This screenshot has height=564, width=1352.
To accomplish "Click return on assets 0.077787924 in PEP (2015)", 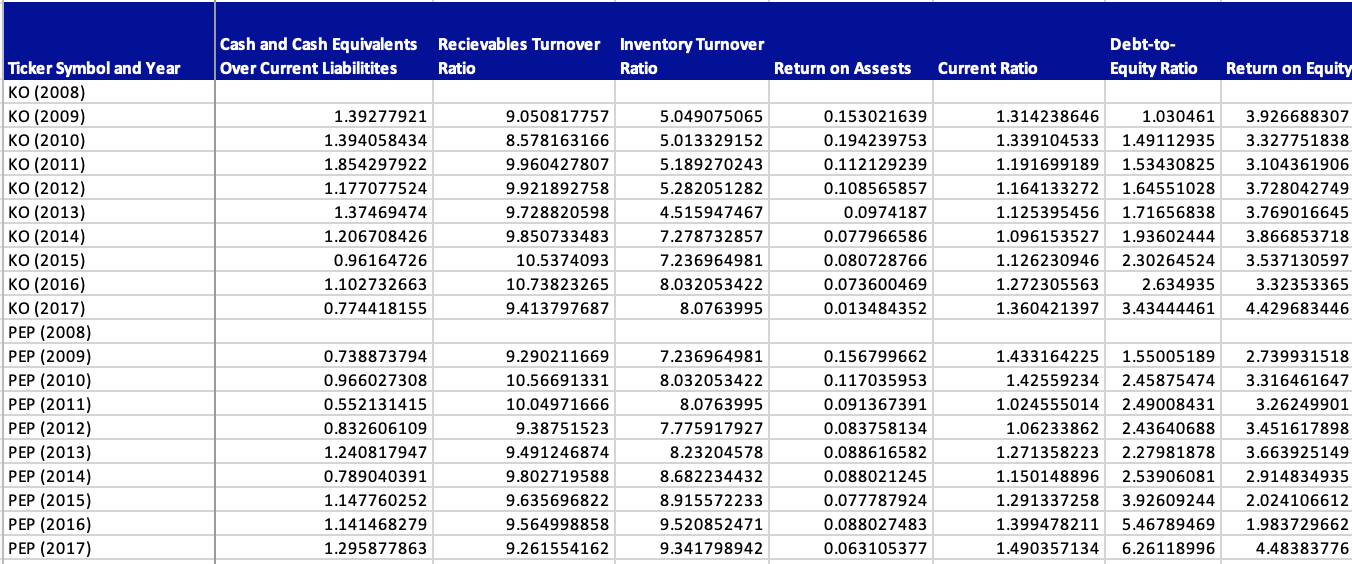I will pos(851,500).
